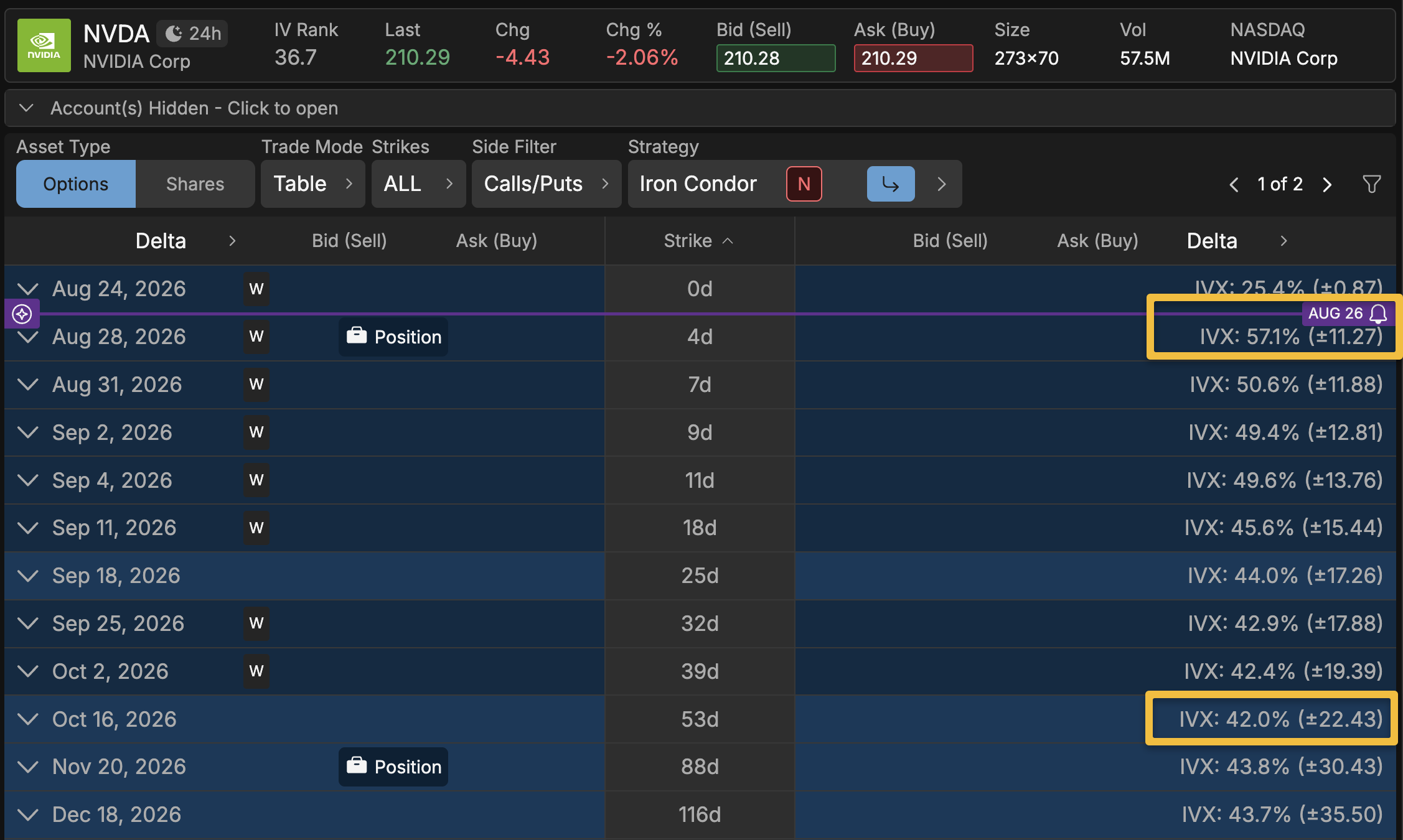The image size is (1403, 840).
Task: Click the calls Bid (Sell) column header
Action: (349, 241)
